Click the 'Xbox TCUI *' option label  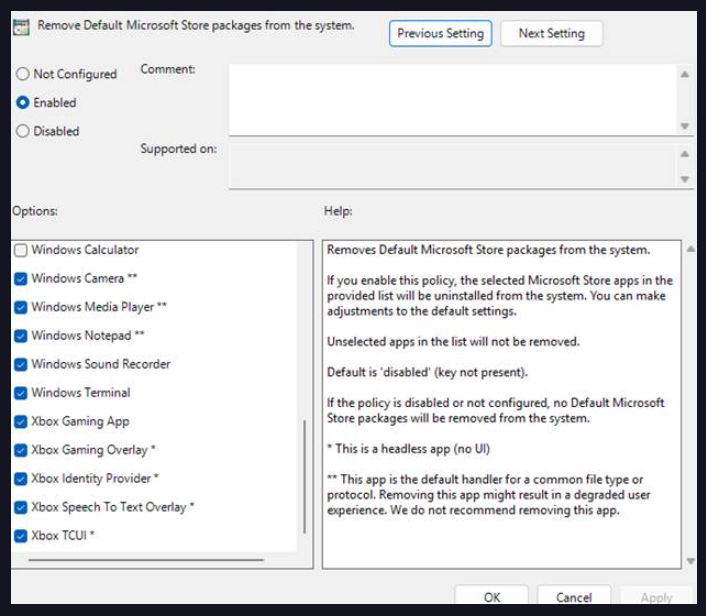pos(63,535)
